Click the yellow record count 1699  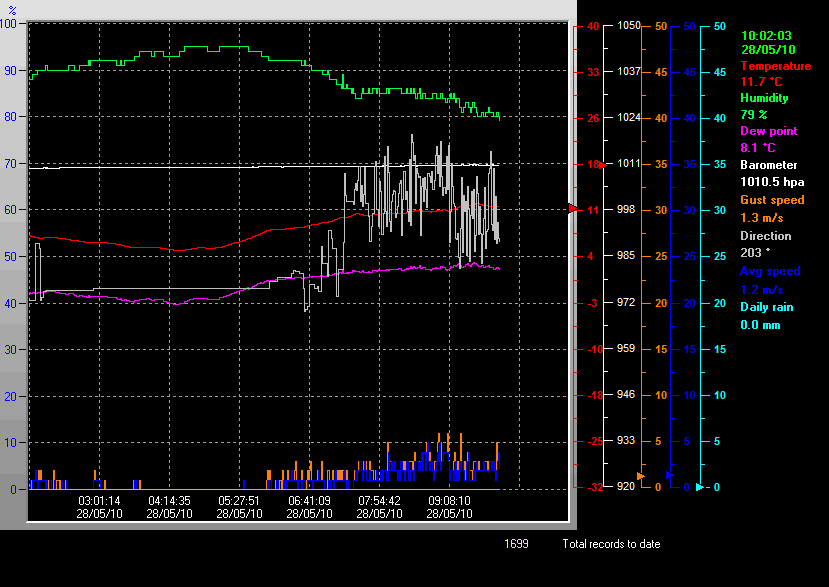516,544
